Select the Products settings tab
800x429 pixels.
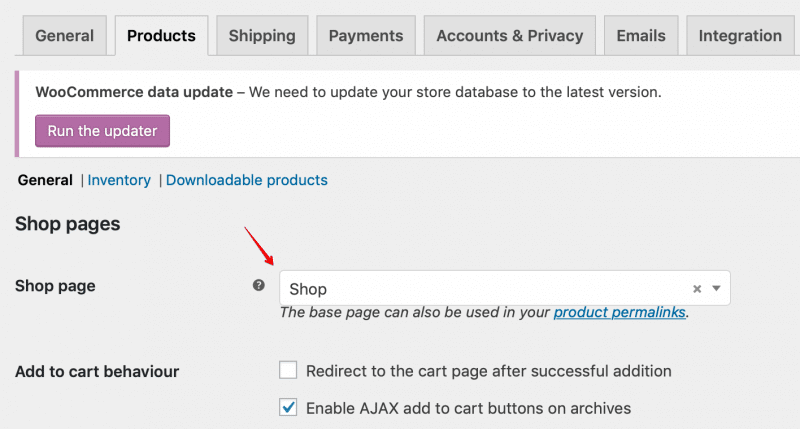161,35
